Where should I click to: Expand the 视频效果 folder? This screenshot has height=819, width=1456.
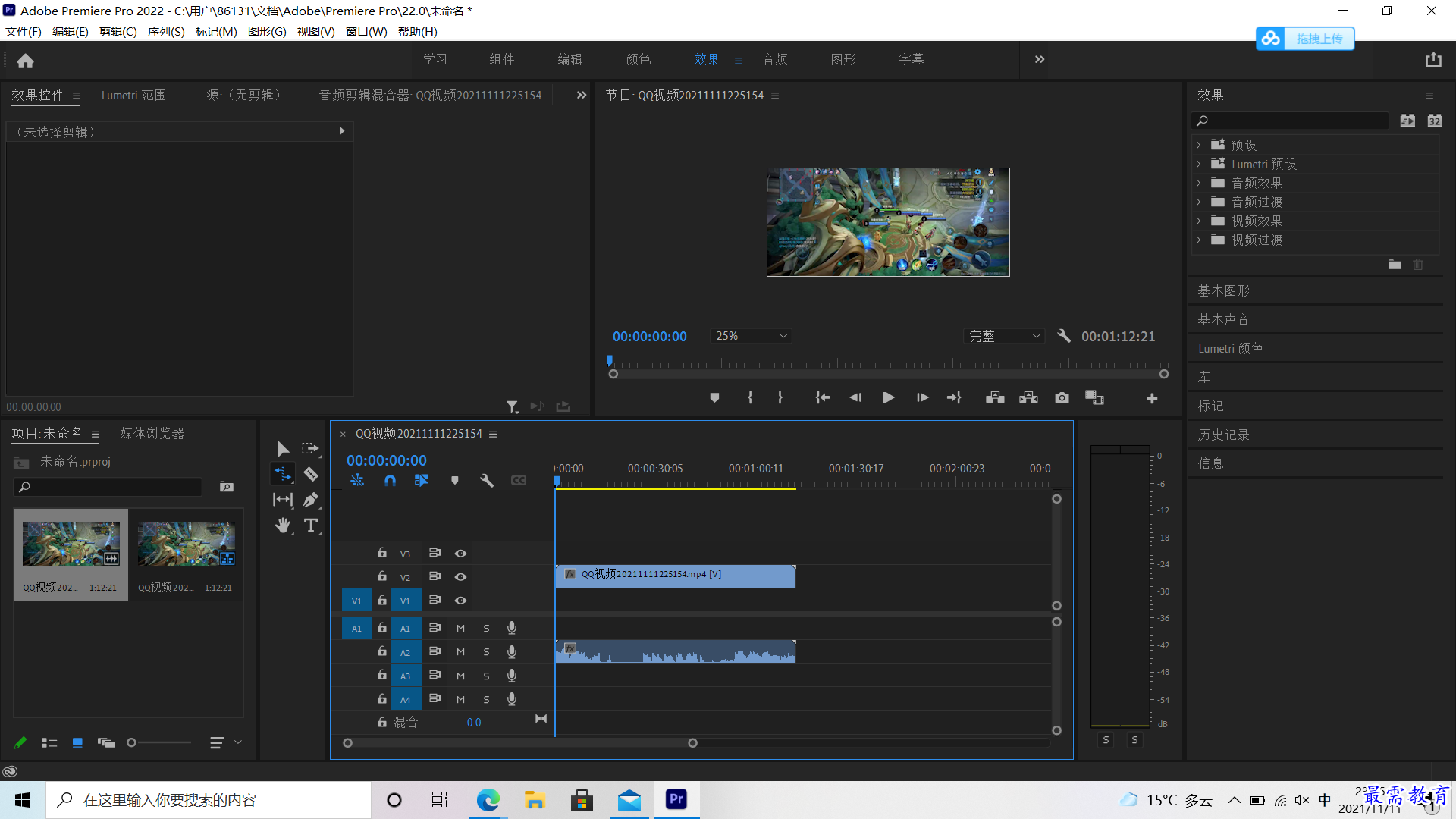[1199, 221]
